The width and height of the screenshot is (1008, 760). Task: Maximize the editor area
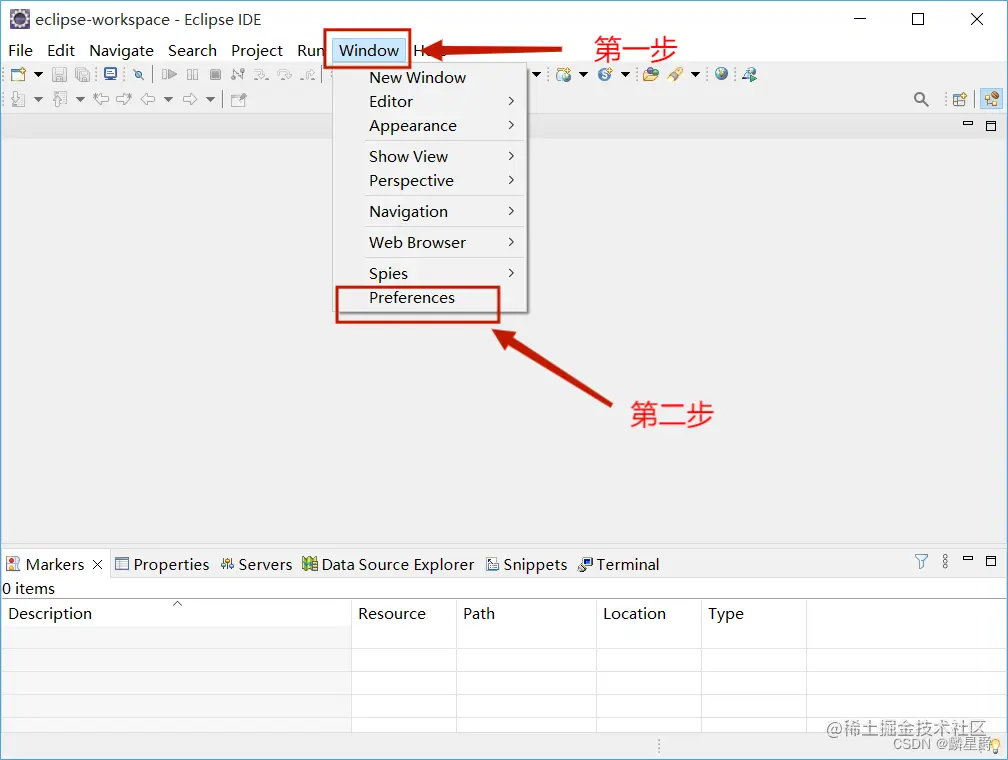(x=991, y=126)
